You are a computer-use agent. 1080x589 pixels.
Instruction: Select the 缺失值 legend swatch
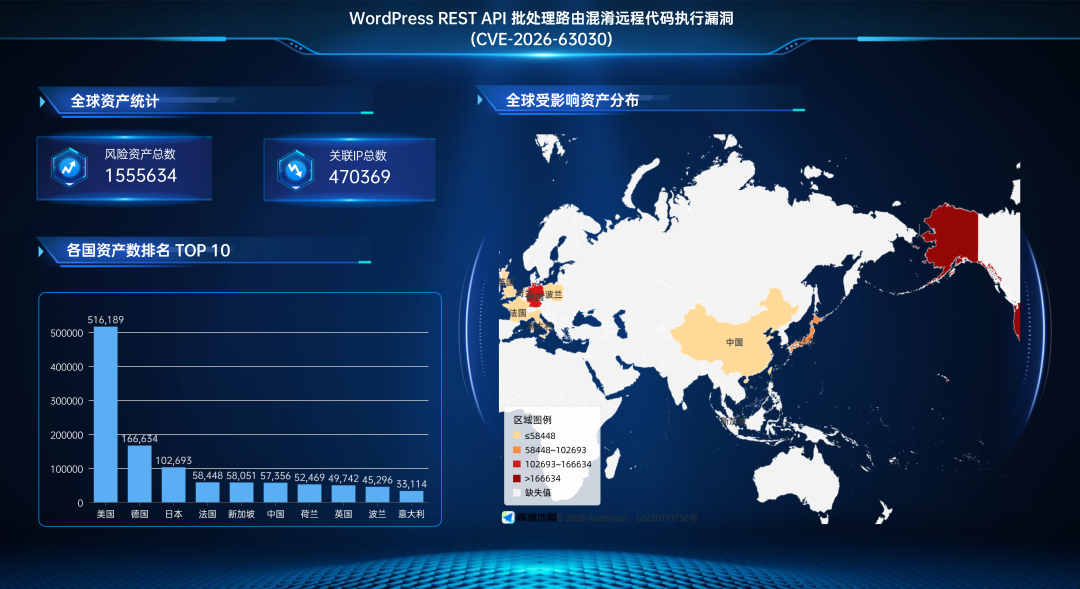pos(517,493)
